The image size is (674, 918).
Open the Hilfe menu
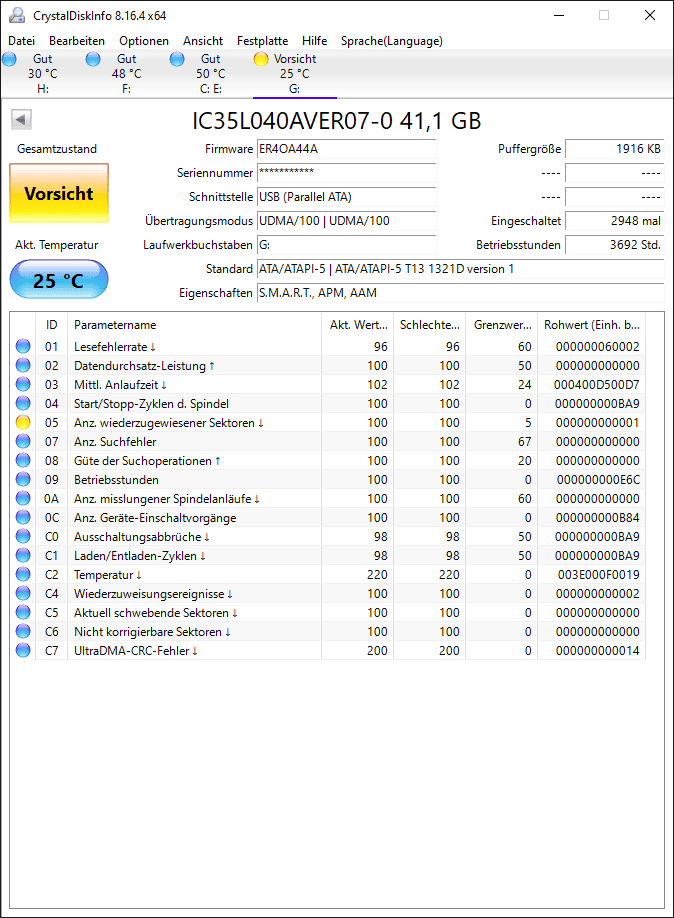click(x=314, y=41)
